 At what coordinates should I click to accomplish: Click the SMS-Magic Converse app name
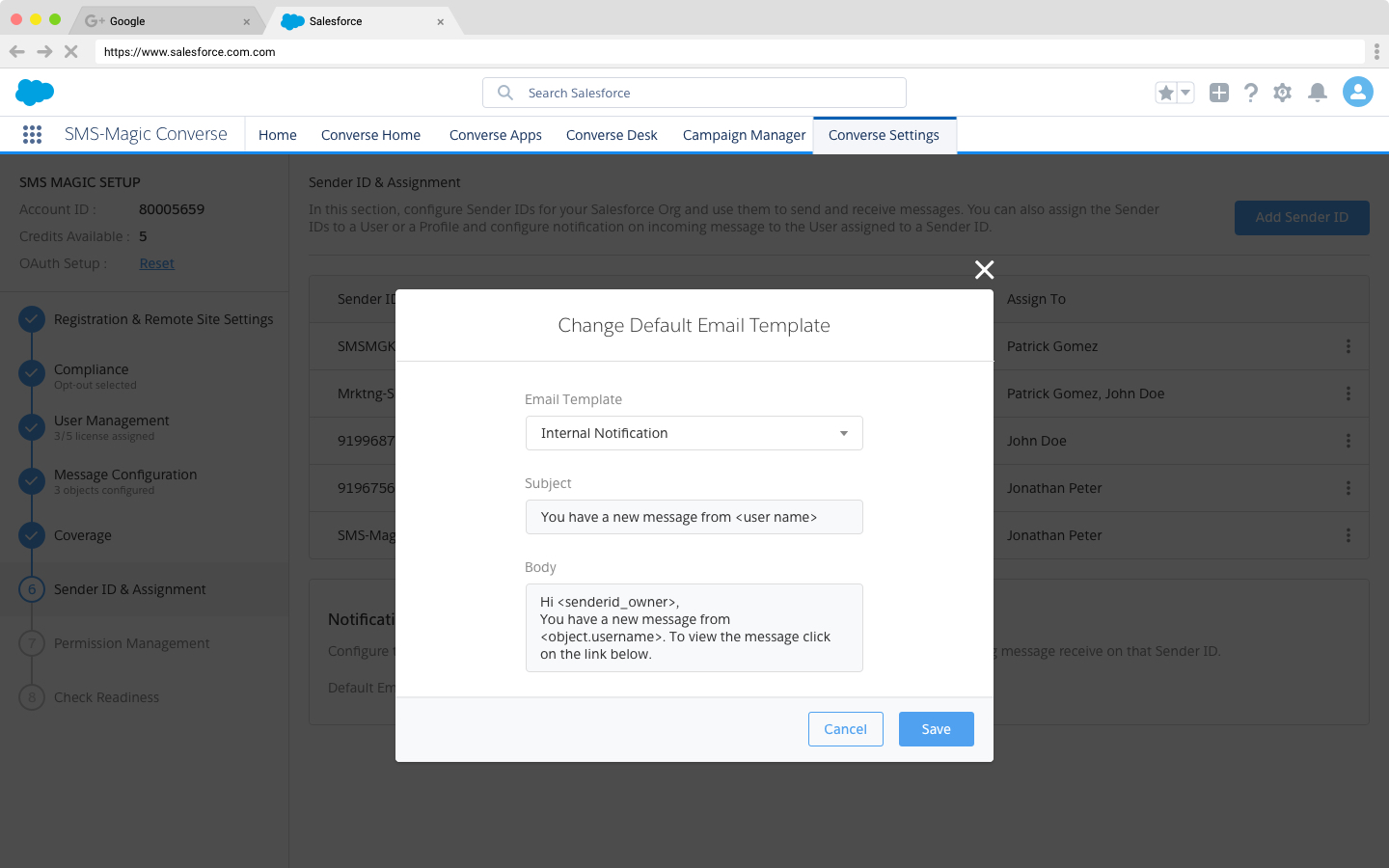point(146,134)
